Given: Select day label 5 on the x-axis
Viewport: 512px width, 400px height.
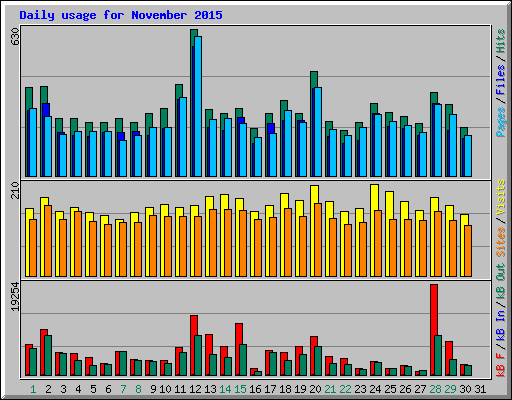Looking at the screenshot, I should pos(93,389).
